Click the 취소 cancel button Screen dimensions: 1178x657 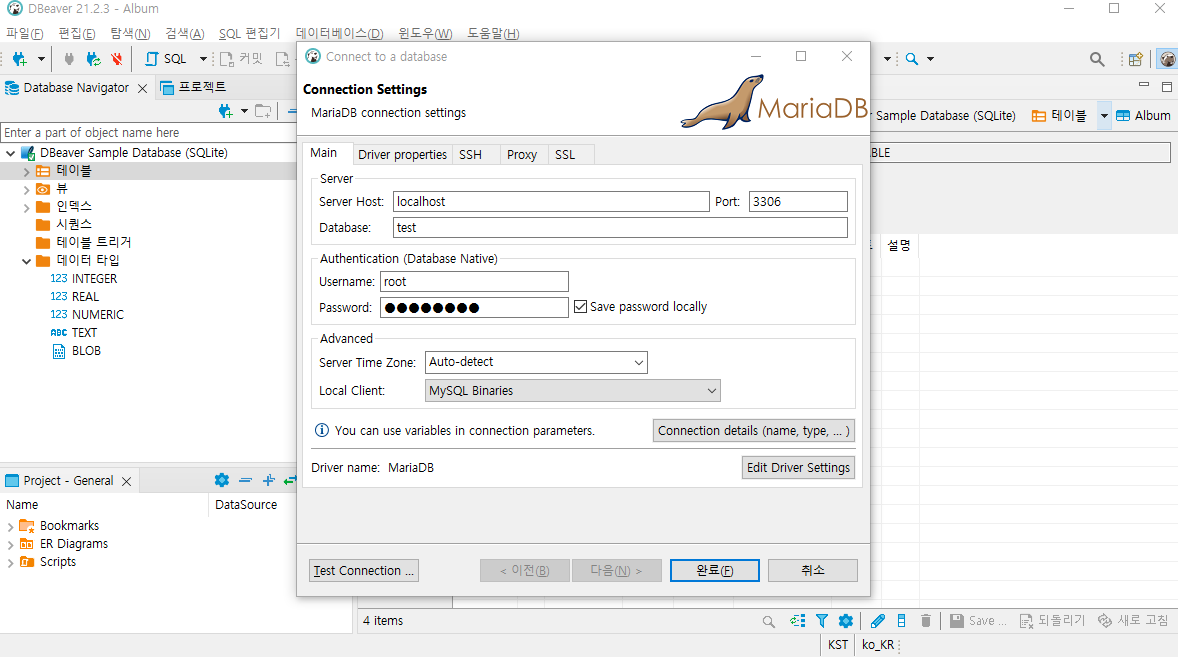pyautogui.click(x=813, y=571)
